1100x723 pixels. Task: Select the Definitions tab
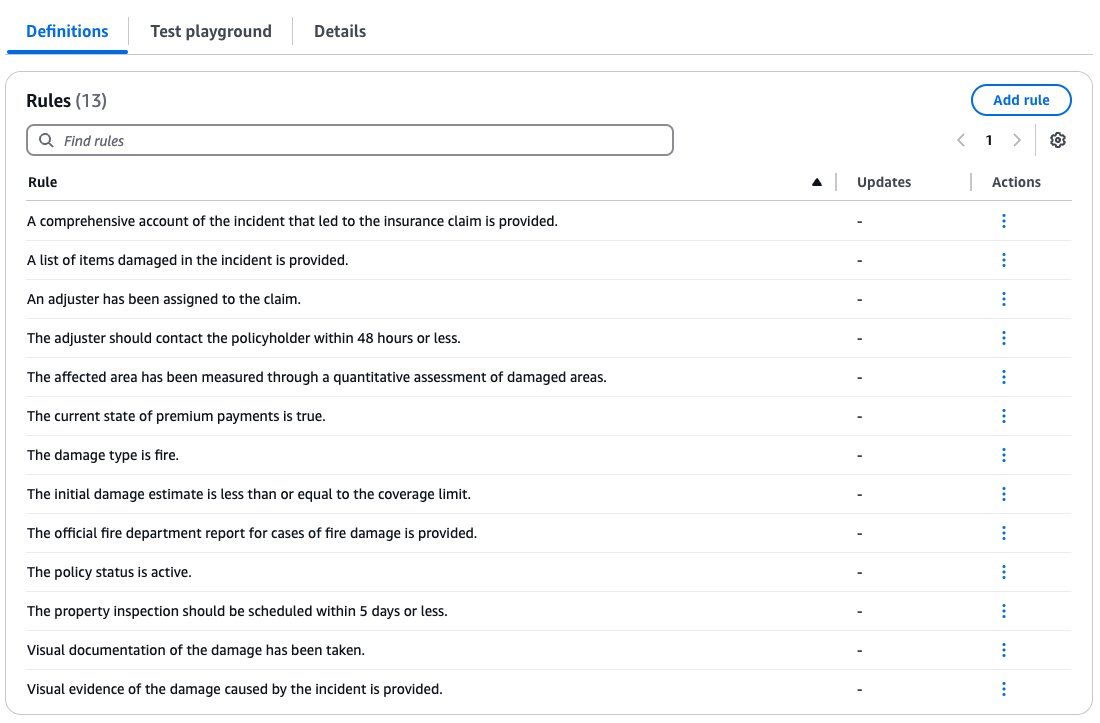[67, 31]
